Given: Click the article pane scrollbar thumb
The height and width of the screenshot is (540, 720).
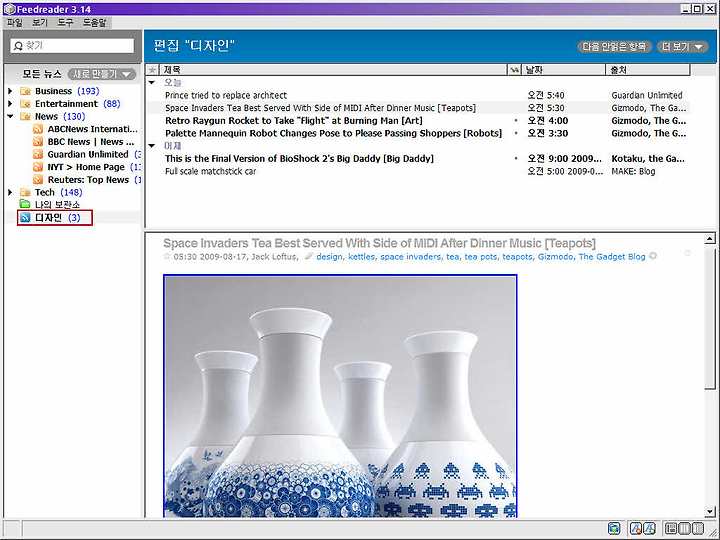Looking at the screenshot, I should point(709,318).
